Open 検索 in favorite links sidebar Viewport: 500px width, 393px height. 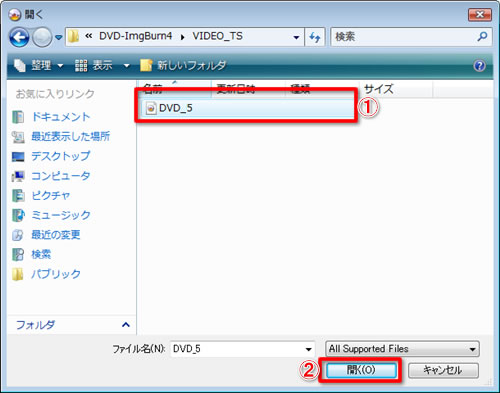pyautogui.click(x=41, y=254)
